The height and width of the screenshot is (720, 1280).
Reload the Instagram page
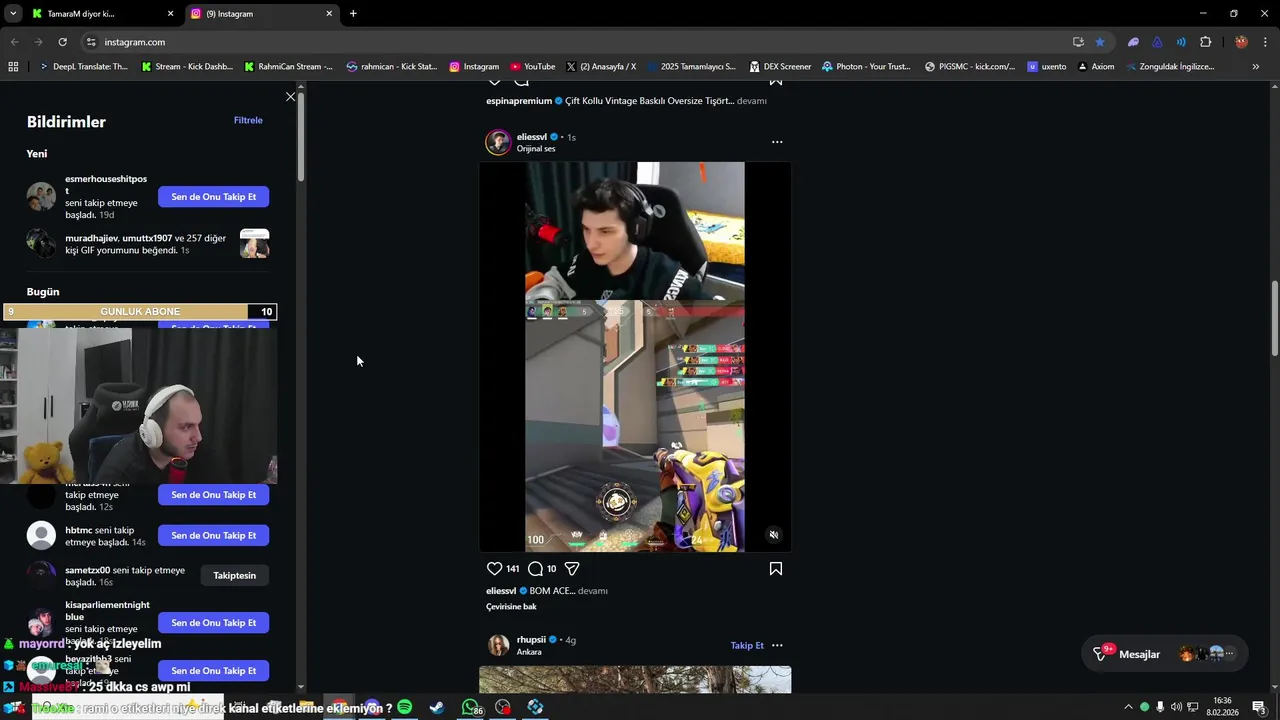pyautogui.click(x=62, y=42)
